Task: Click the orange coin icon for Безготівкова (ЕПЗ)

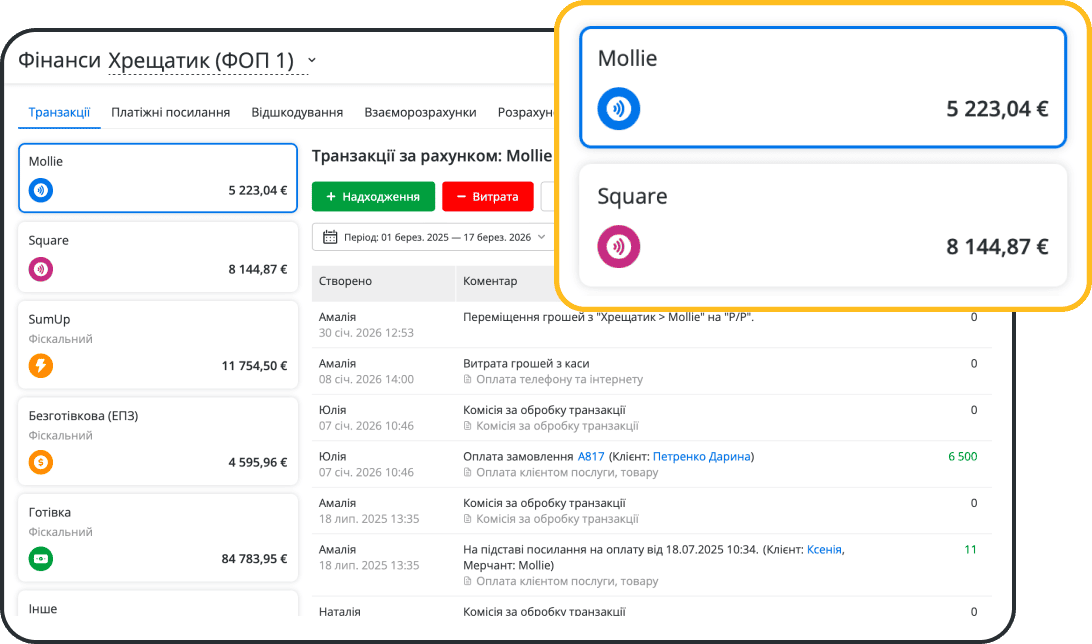Action: [x=41, y=462]
